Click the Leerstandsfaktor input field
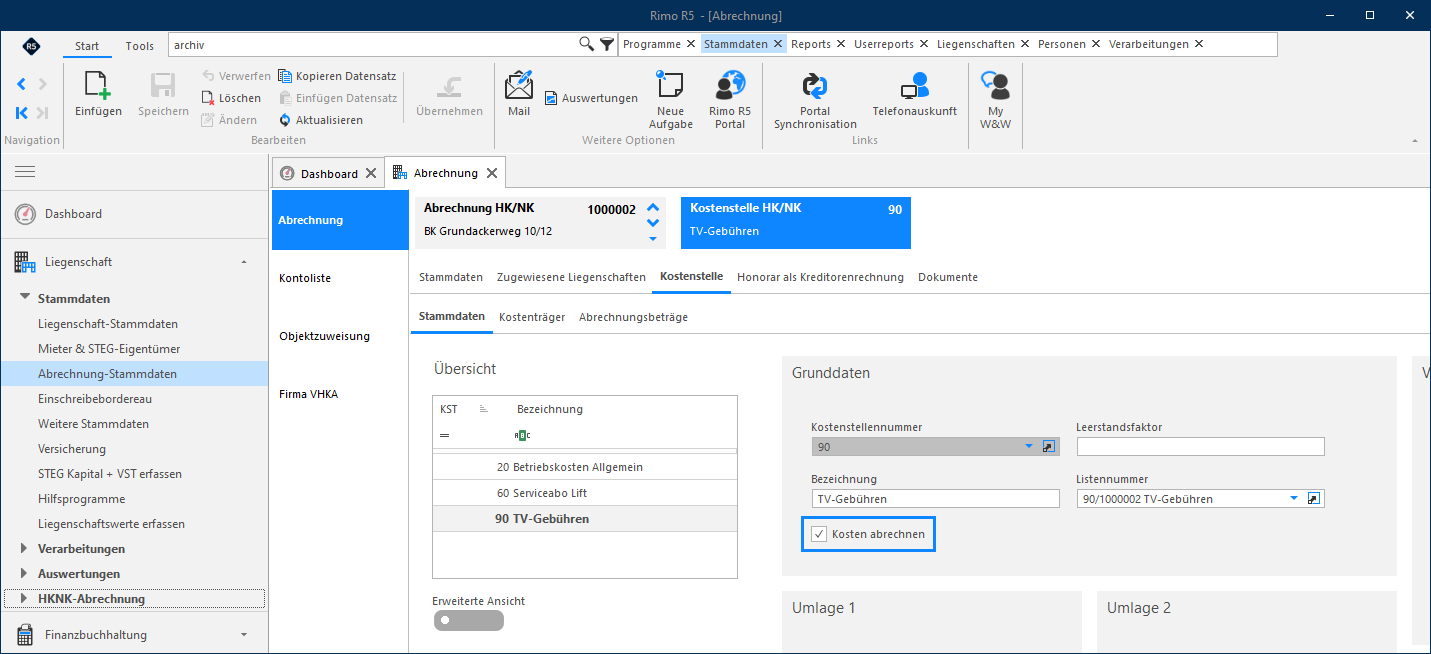1431x654 pixels. click(x=1201, y=446)
